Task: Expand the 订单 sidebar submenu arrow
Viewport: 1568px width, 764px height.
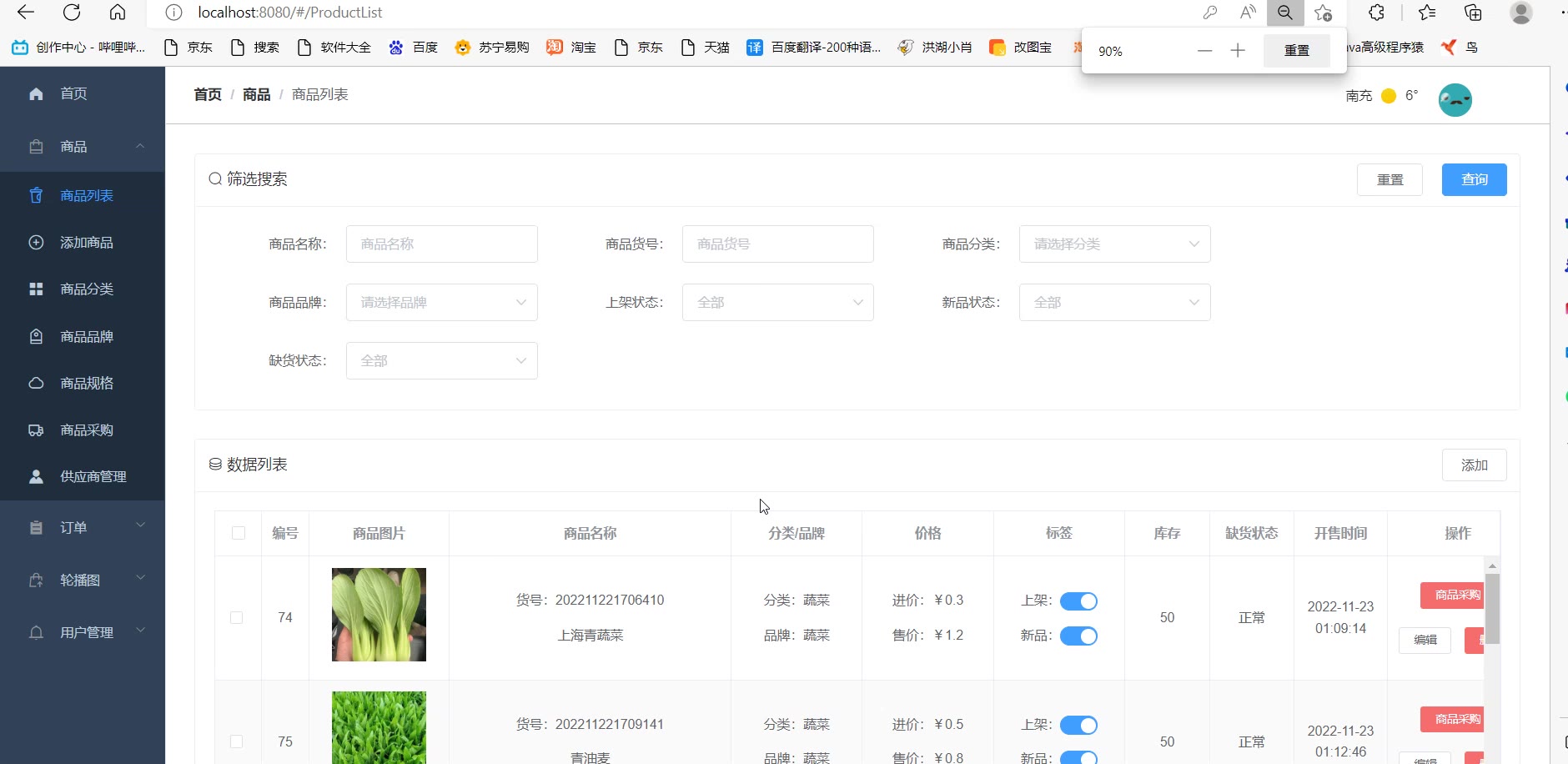Action: [140, 525]
